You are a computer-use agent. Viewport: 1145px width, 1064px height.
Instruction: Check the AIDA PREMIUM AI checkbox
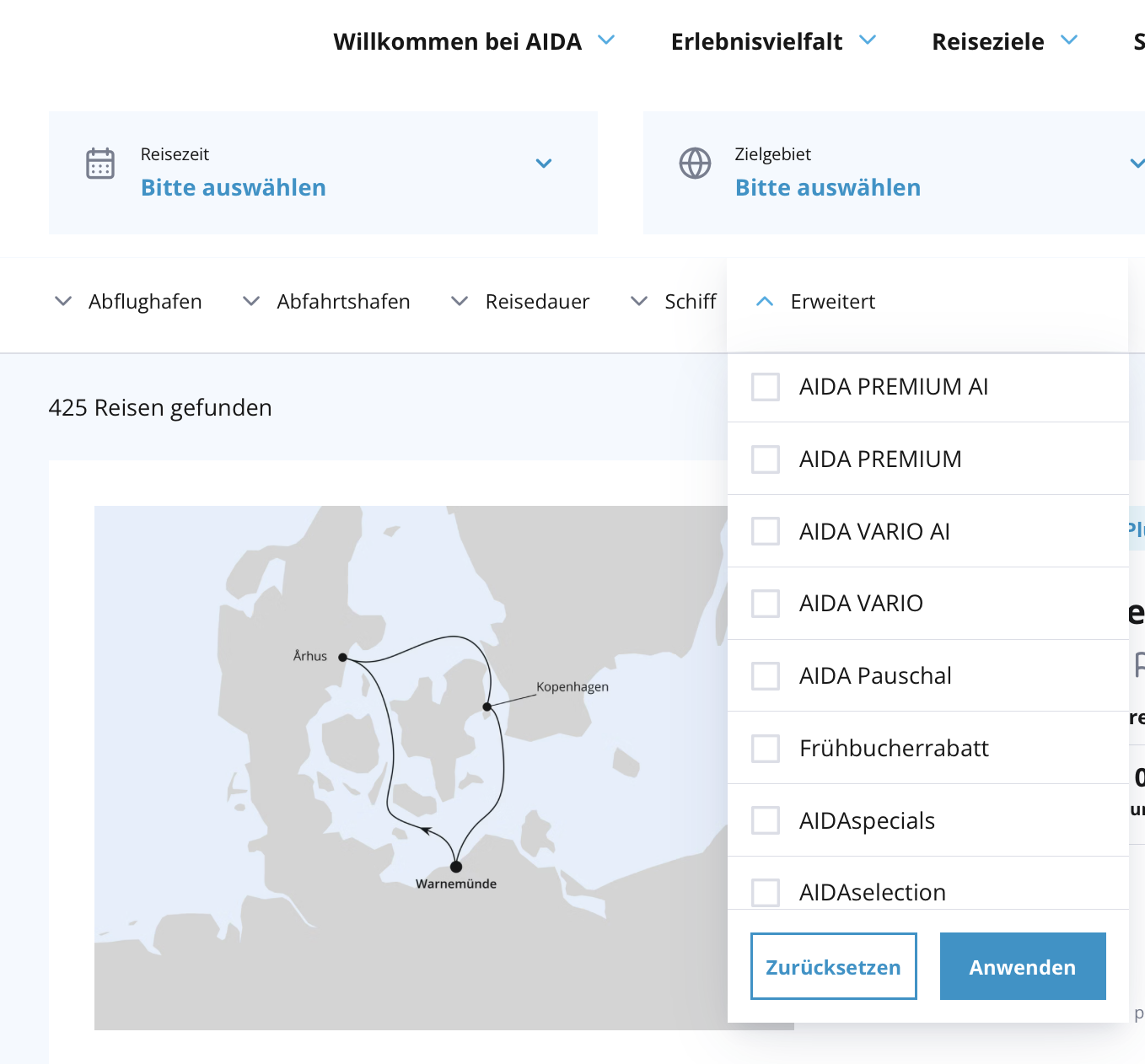coord(766,387)
